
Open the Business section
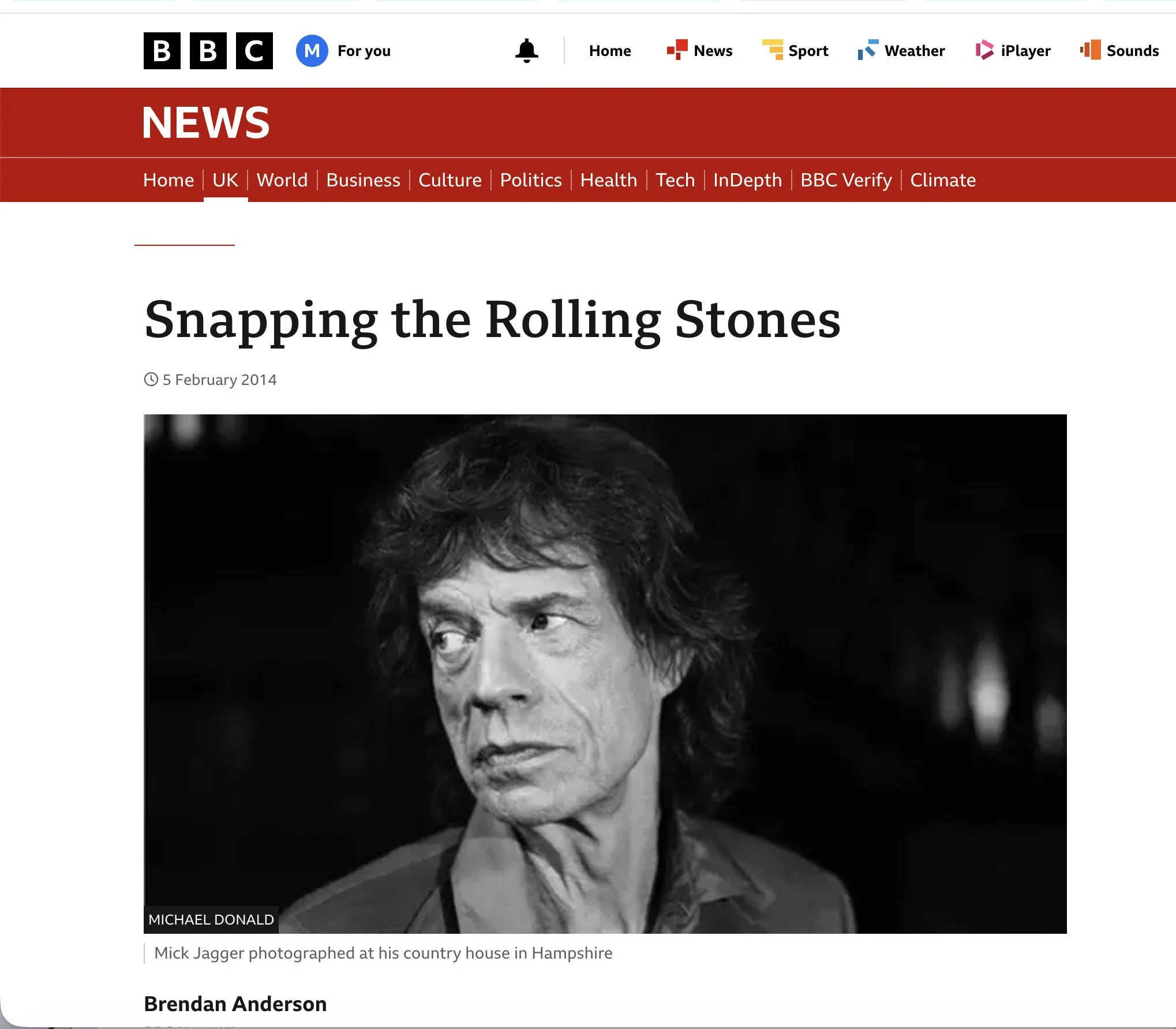coord(363,180)
